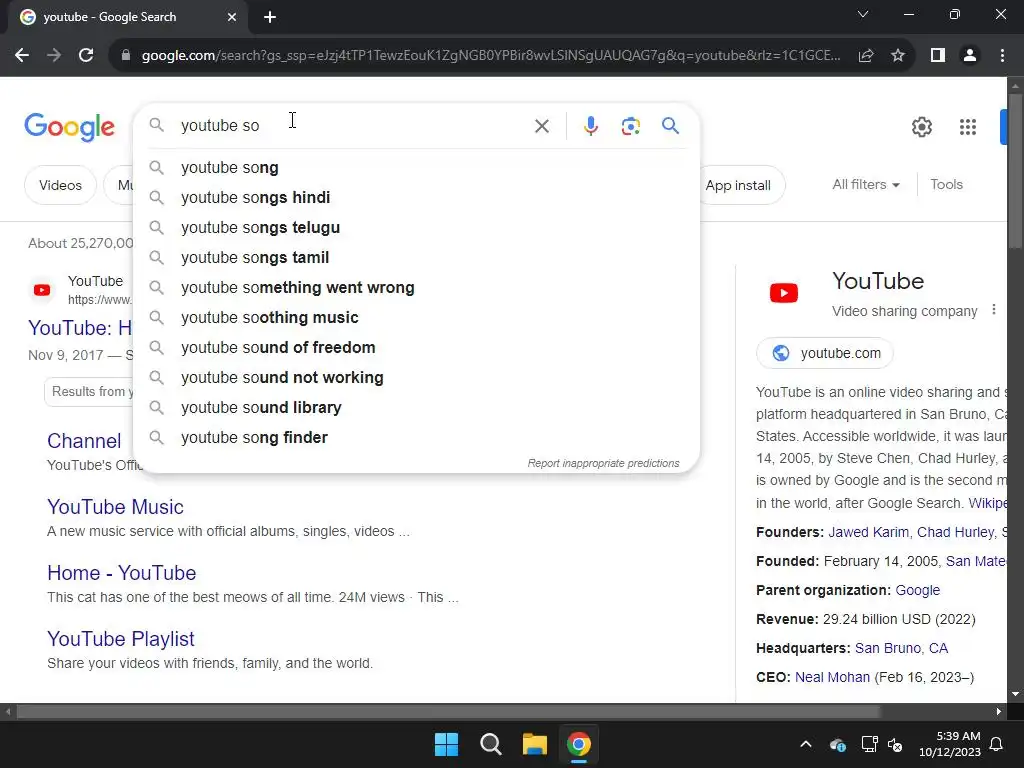The width and height of the screenshot is (1024, 768).
Task: Reload the page
Action: click(86, 56)
